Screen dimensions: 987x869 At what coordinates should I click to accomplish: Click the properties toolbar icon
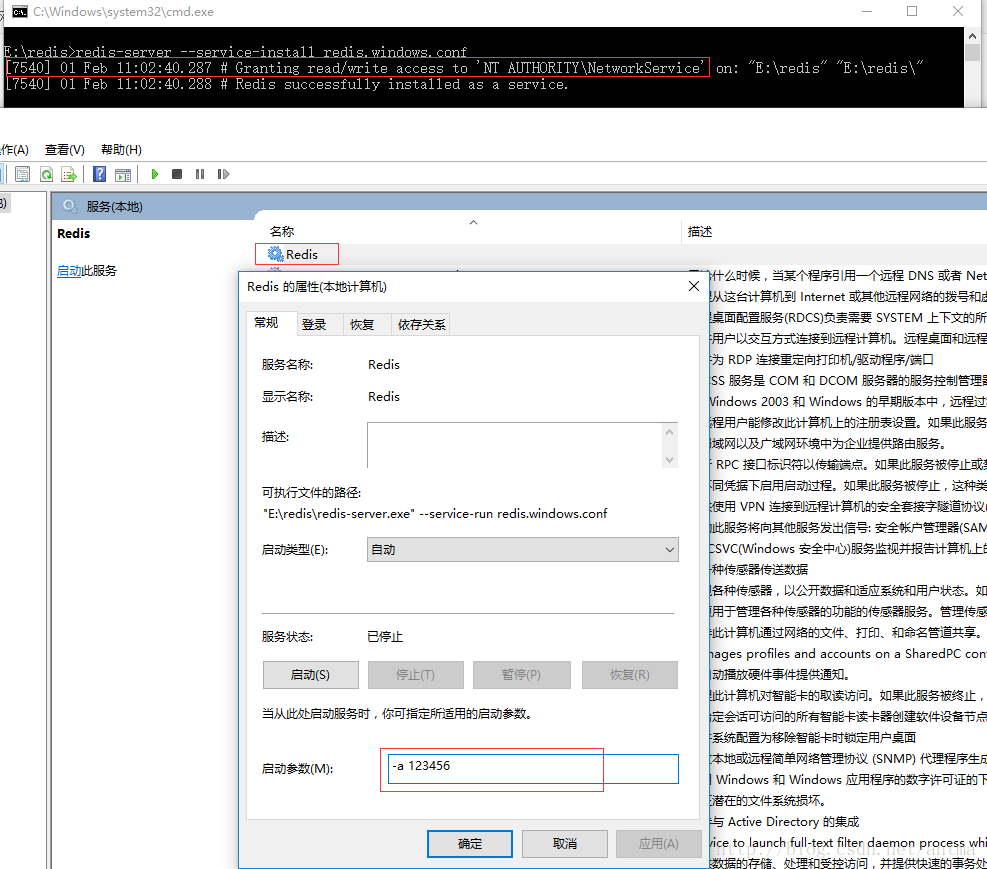point(22,174)
